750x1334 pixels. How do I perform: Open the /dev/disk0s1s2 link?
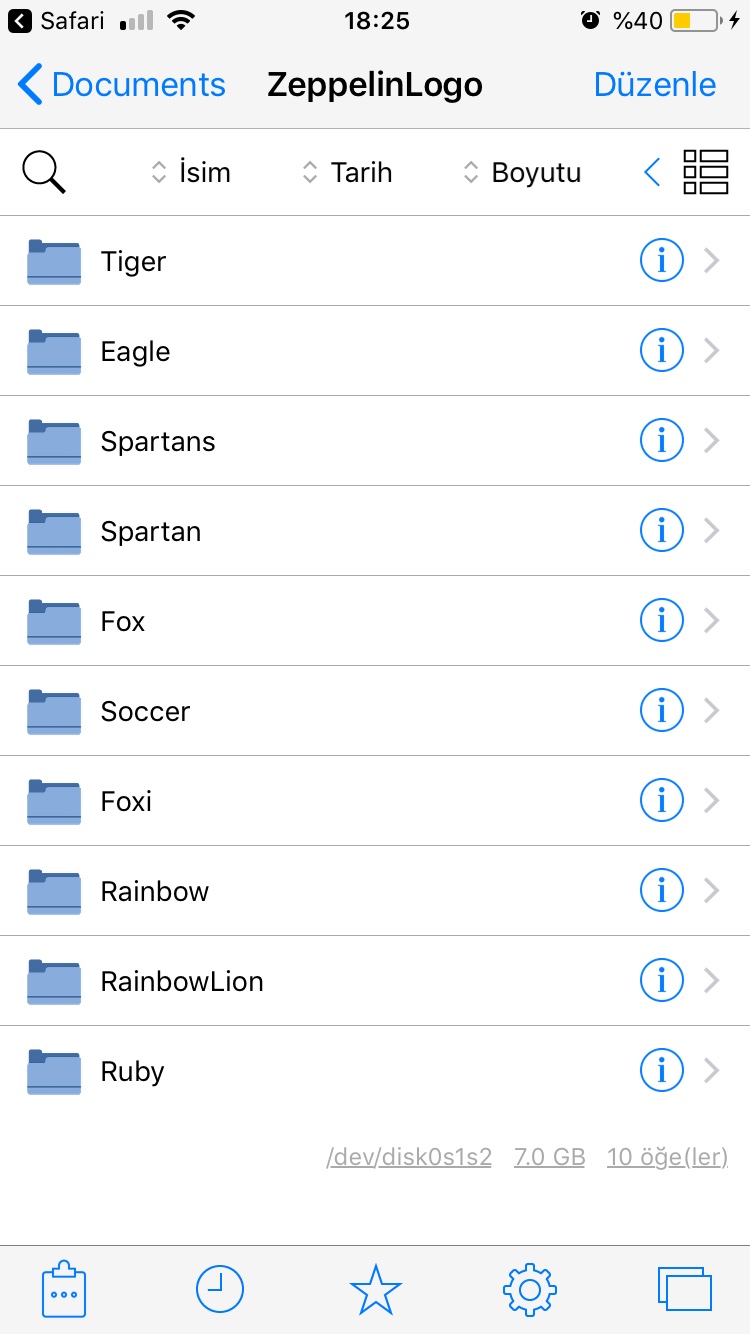(409, 1156)
